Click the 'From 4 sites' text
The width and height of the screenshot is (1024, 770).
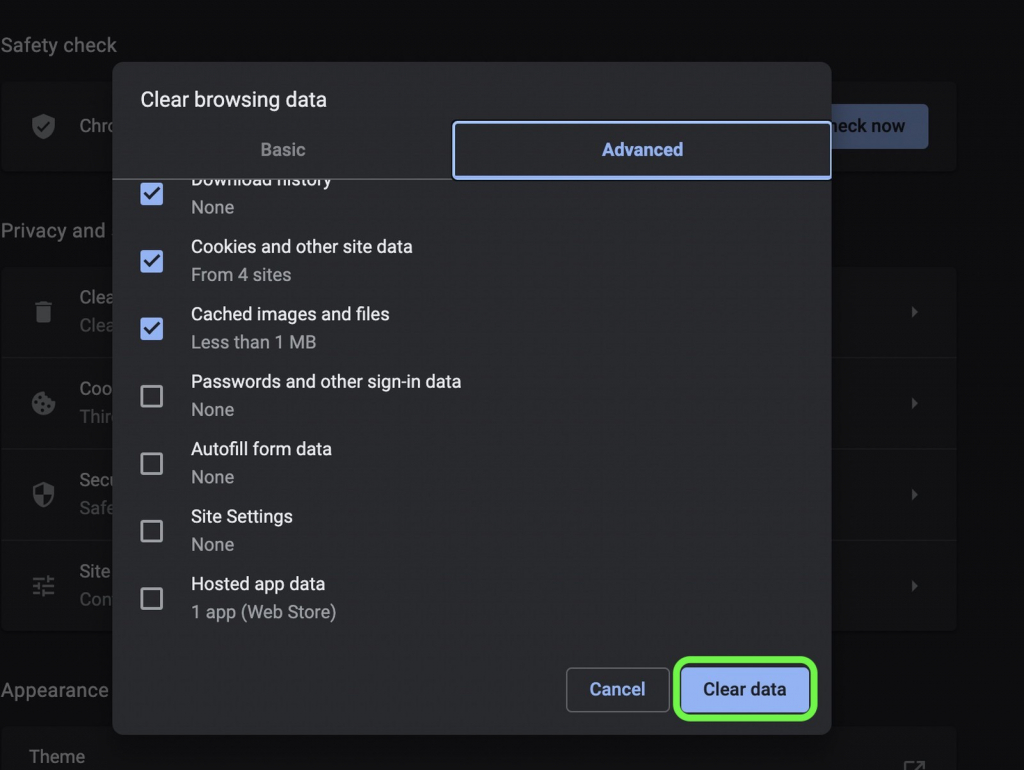[x=241, y=275]
